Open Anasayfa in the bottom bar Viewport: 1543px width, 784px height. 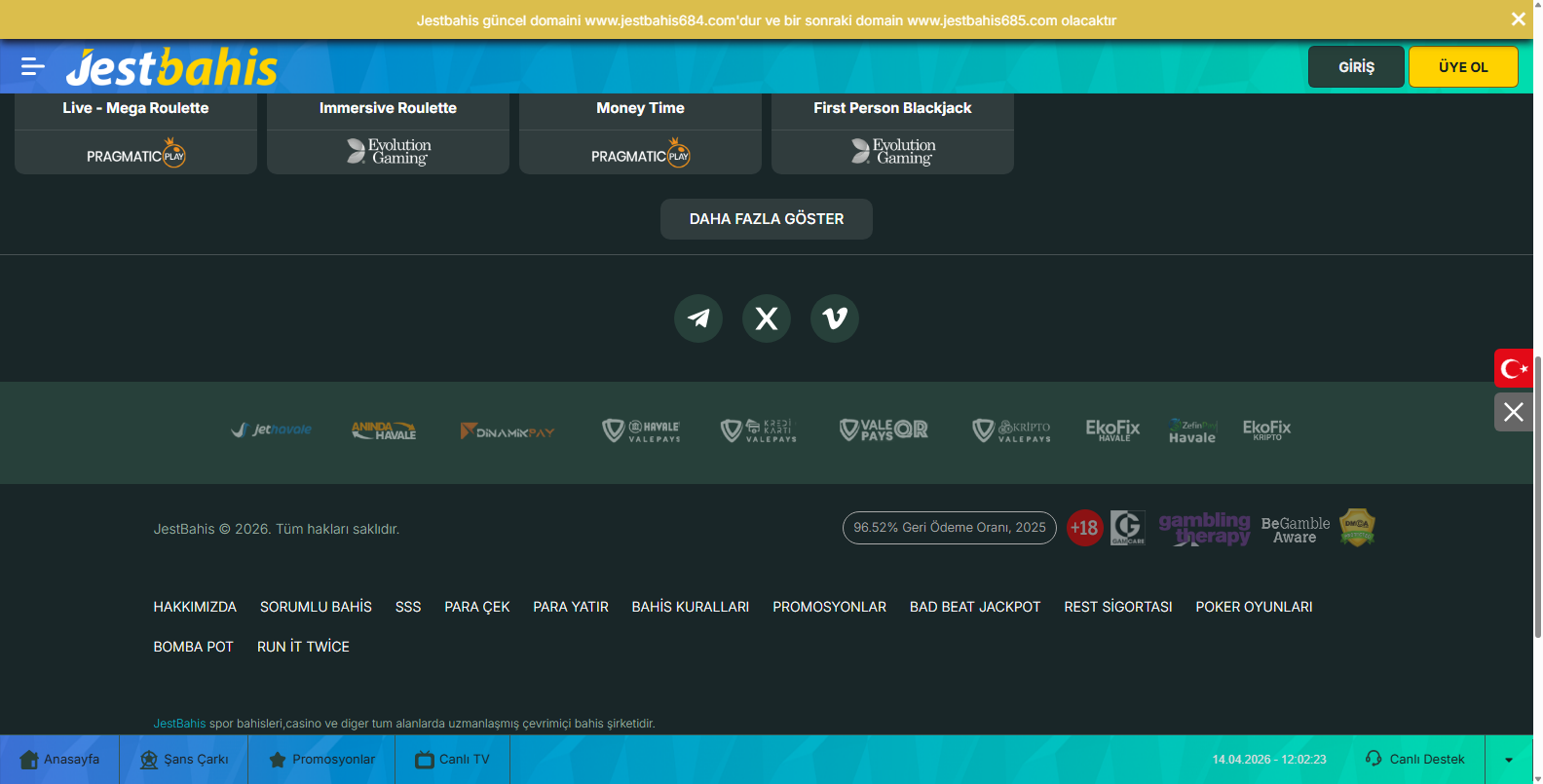[x=59, y=760]
